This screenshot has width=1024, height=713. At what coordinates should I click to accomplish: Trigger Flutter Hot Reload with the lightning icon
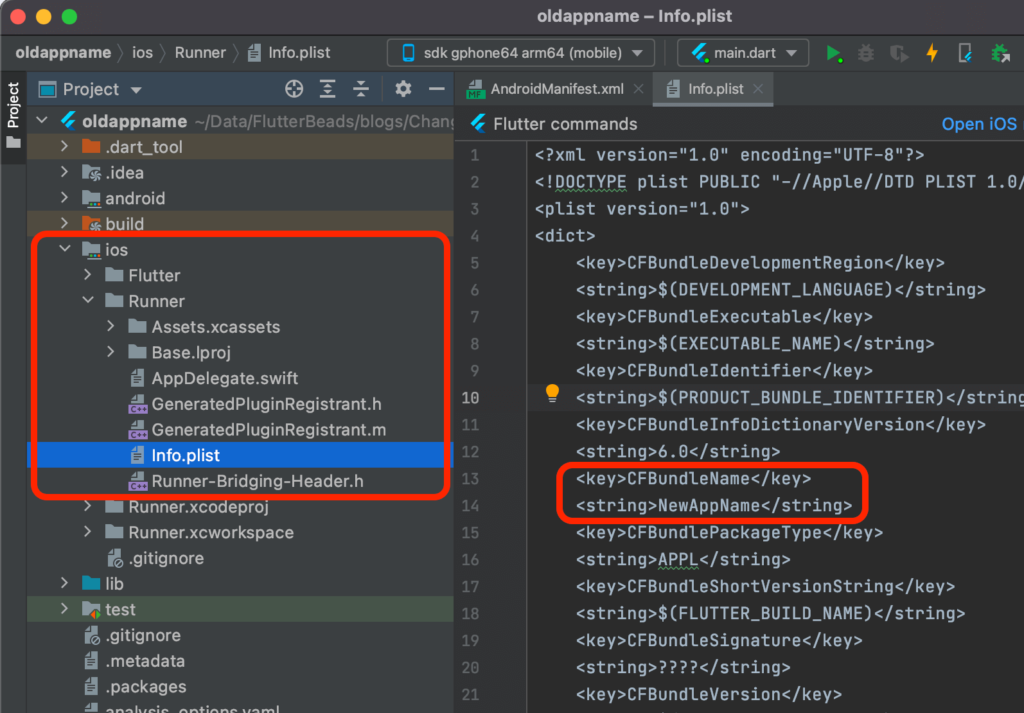coord(932,53)
